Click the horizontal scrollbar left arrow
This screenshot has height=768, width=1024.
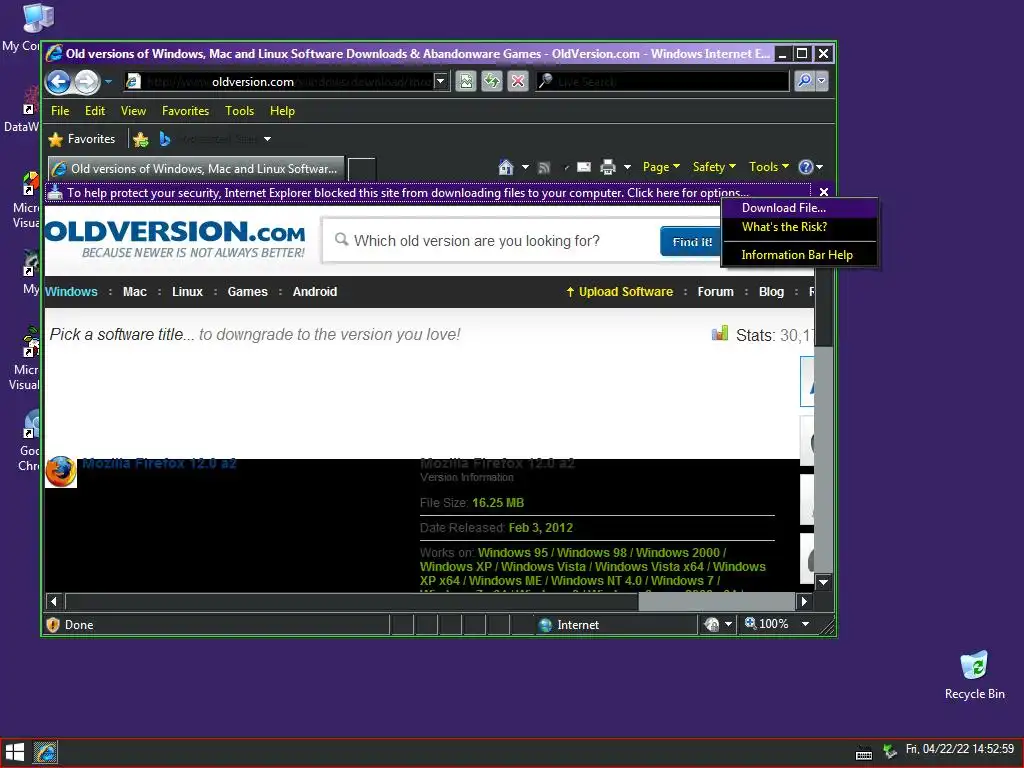[54, 601]
